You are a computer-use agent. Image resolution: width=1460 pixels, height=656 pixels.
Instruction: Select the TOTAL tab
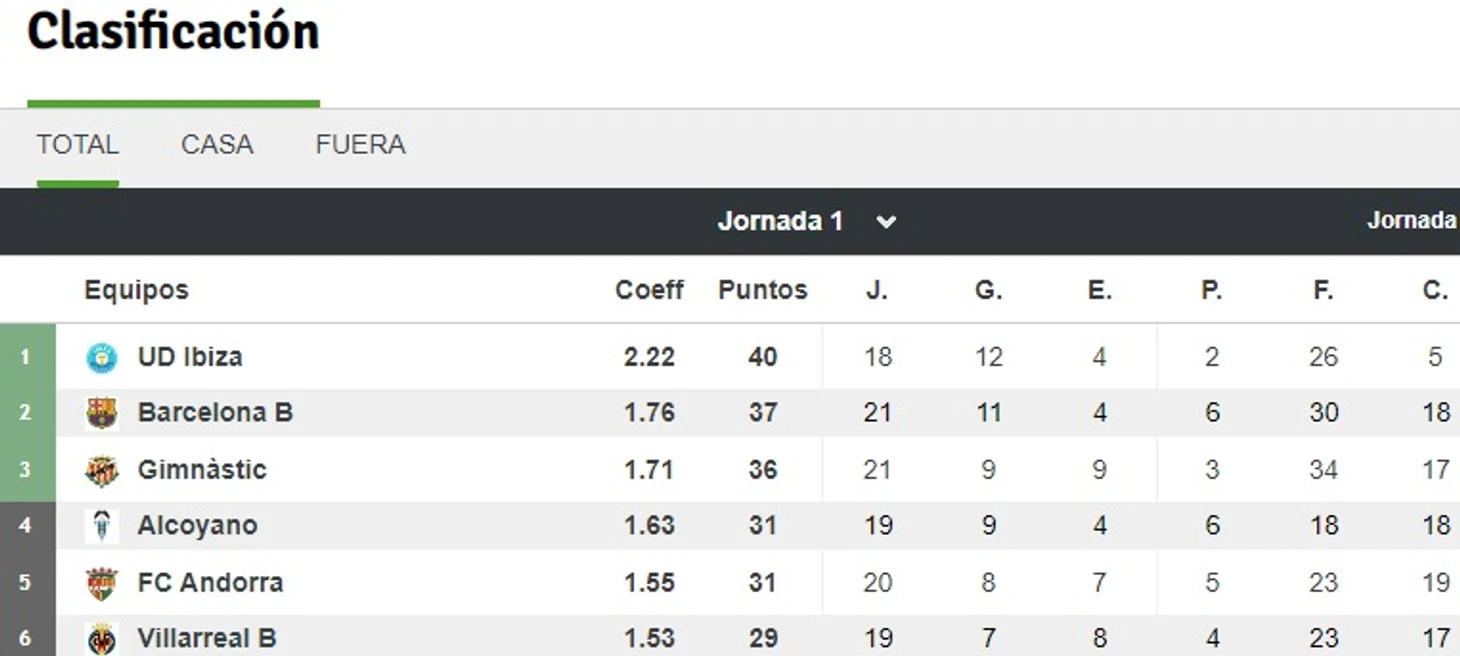tap(78, 145)
